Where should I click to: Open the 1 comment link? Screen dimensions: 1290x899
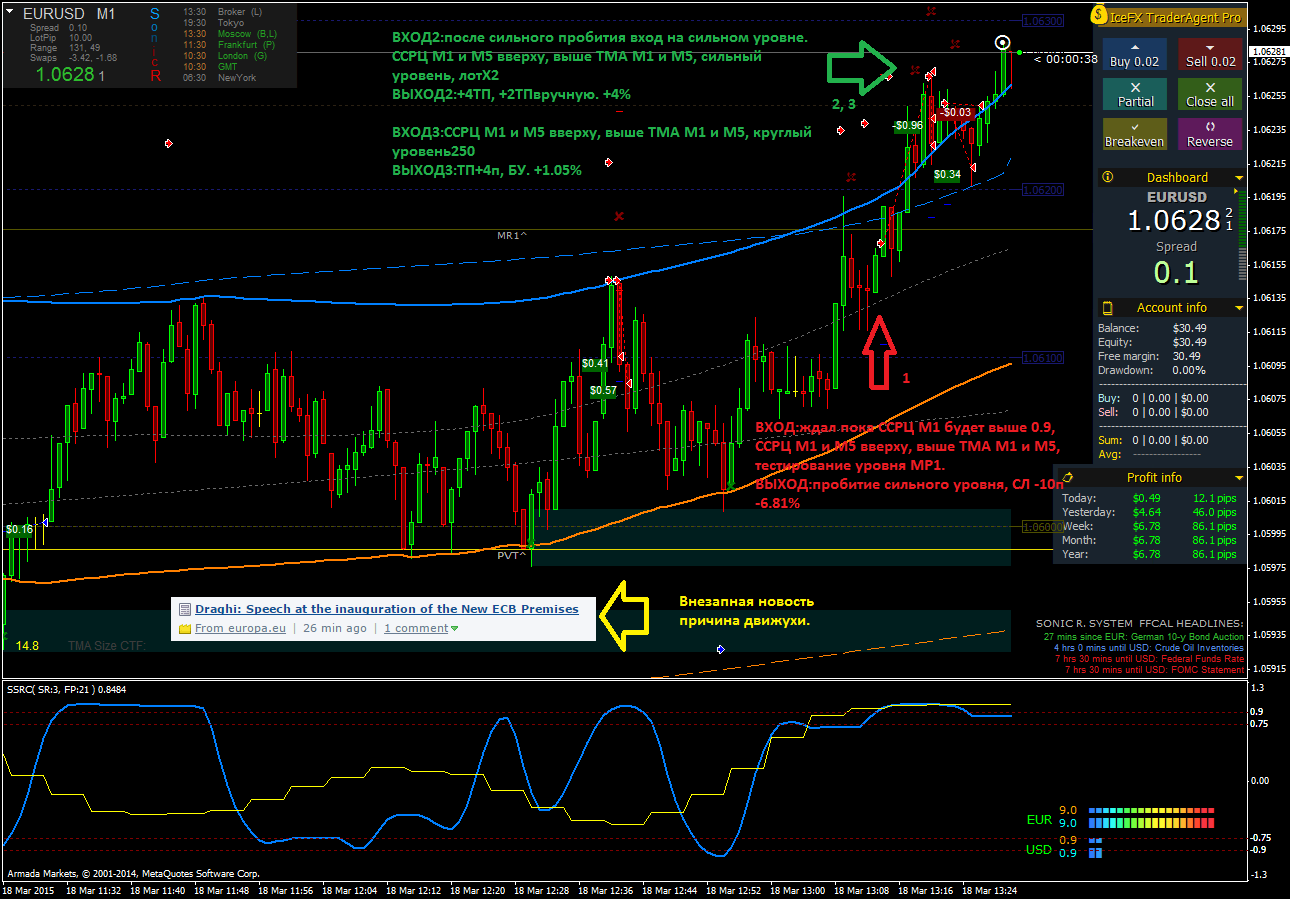pos(416,628)
